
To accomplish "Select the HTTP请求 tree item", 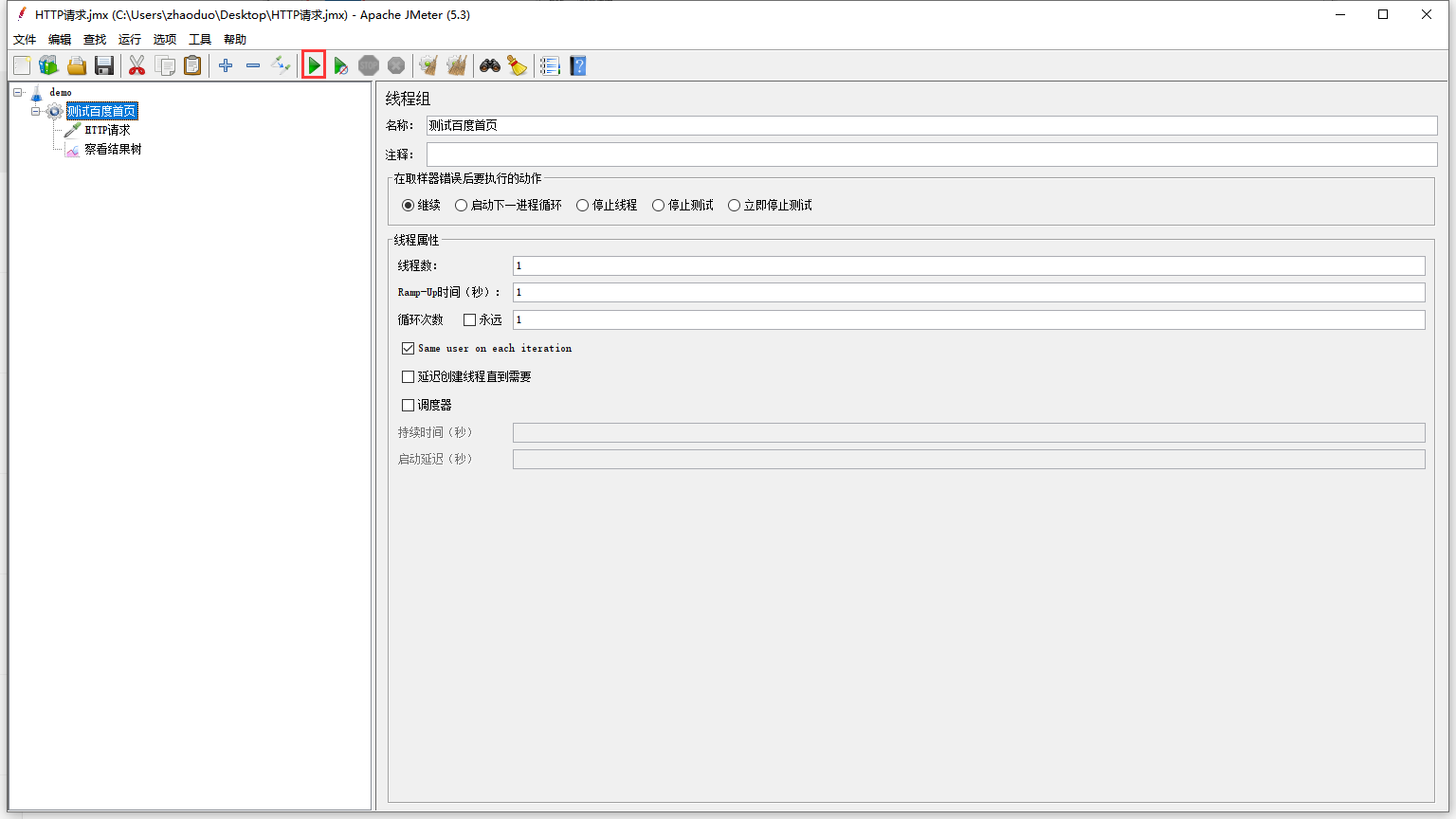I will 106,130.
